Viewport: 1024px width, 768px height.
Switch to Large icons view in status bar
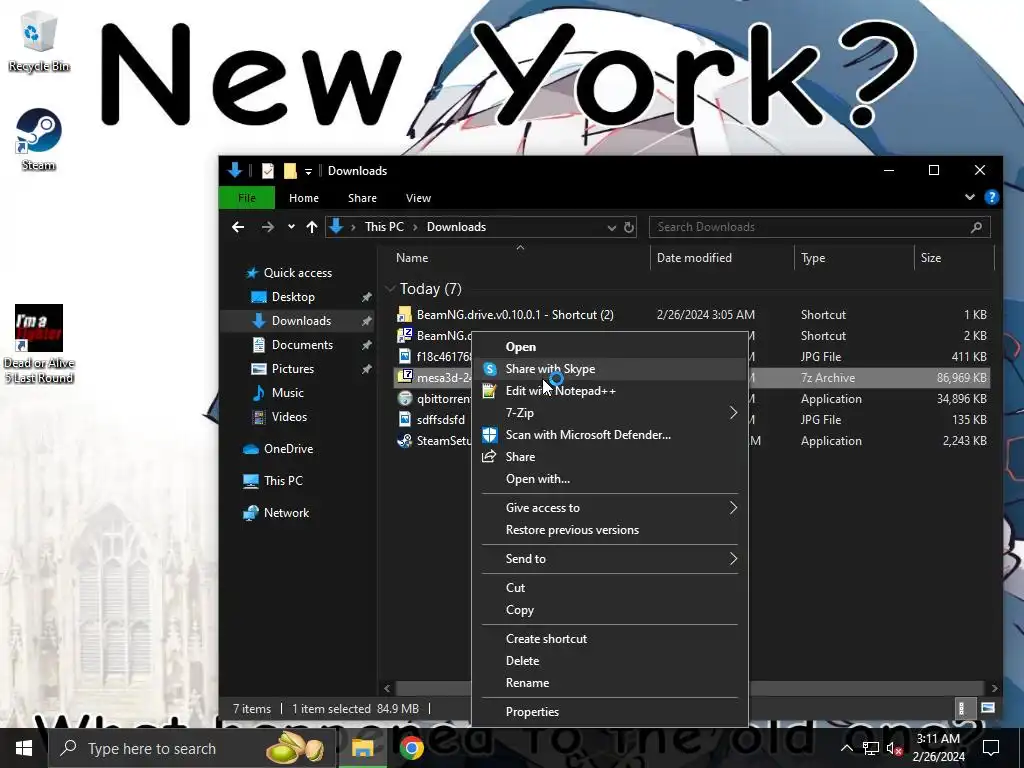987,709
